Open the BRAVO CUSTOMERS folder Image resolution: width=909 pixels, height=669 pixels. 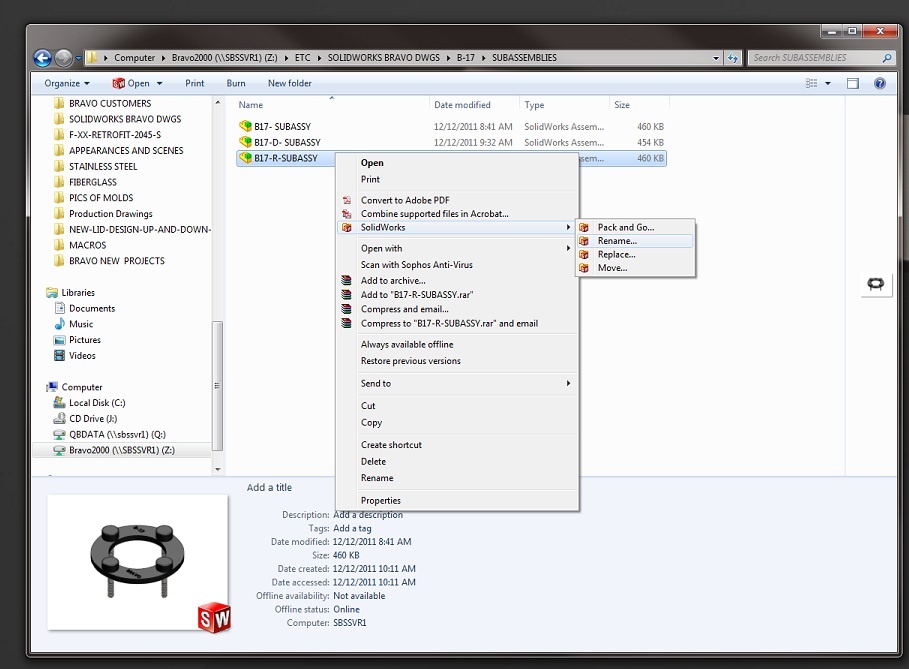point(110,103)
